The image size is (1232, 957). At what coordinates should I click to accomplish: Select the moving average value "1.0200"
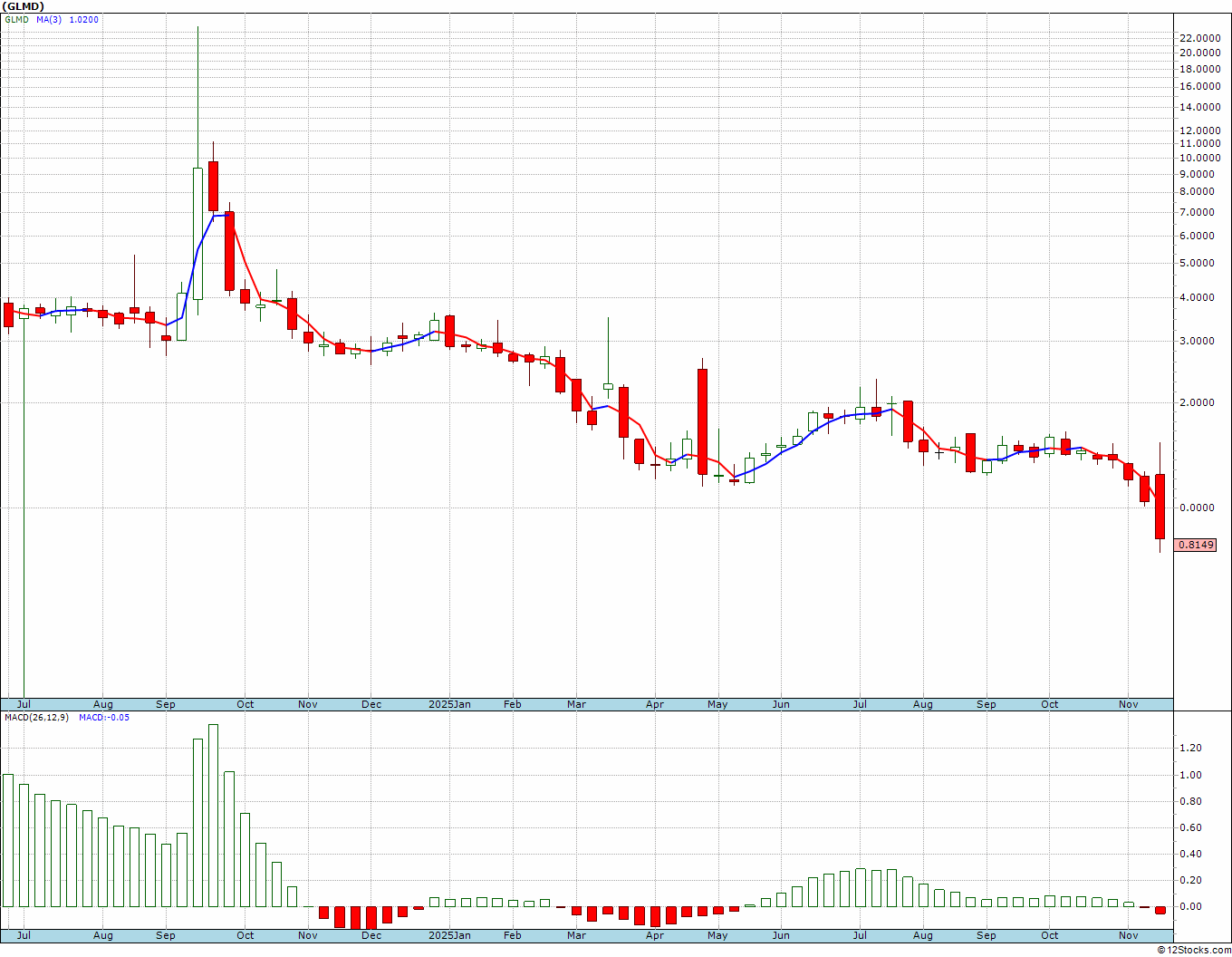[x=84, y=20]
